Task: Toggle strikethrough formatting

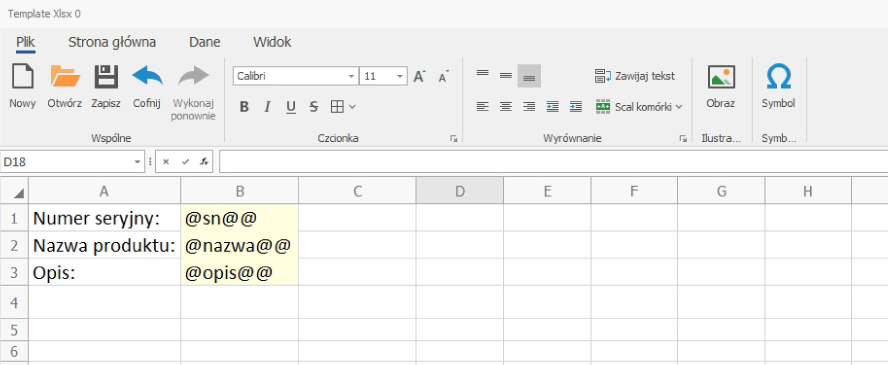Action: 314,106
